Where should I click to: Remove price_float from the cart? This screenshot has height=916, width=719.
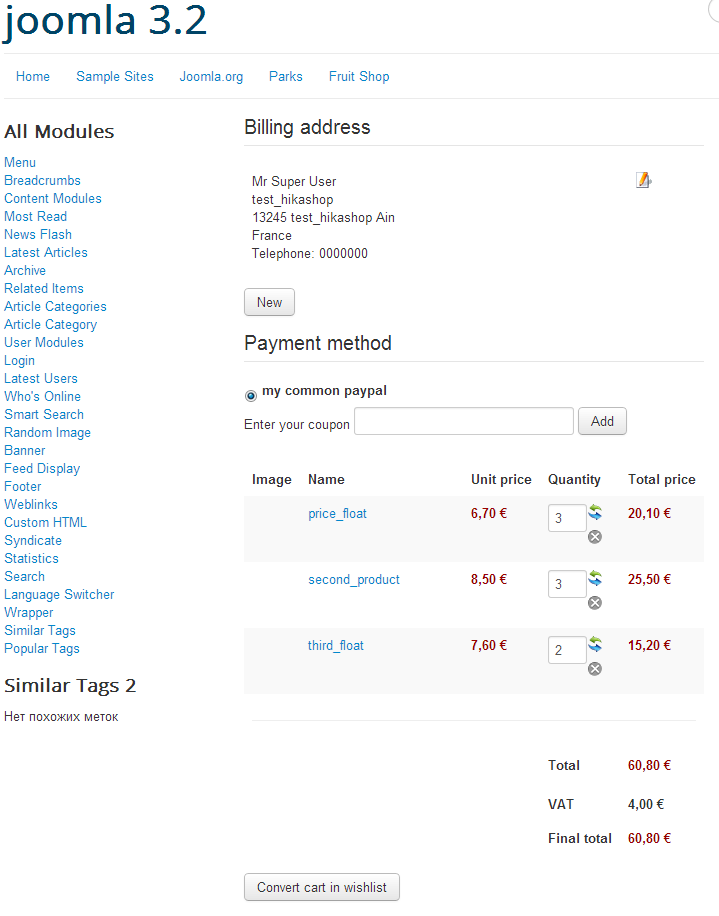pos(595,537)
